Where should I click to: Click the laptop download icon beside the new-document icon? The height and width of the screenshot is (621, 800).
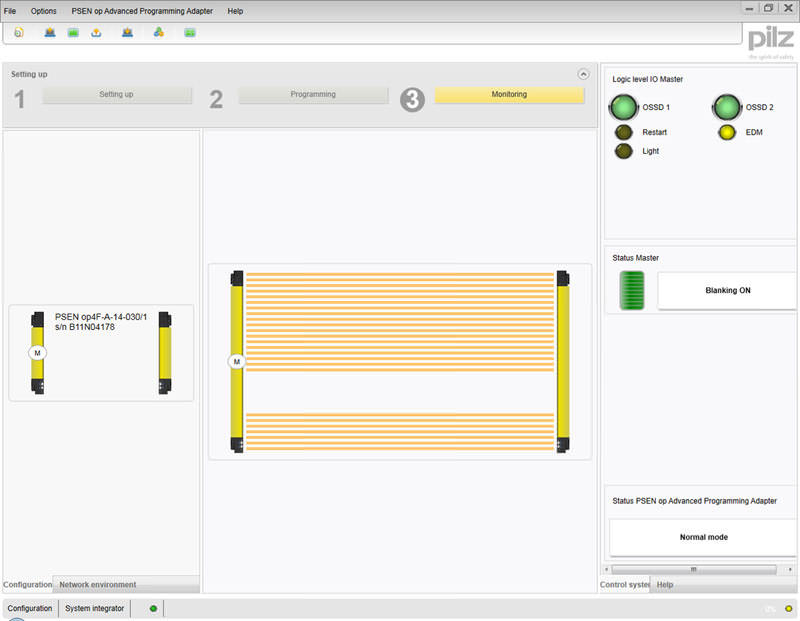(49, 33)
